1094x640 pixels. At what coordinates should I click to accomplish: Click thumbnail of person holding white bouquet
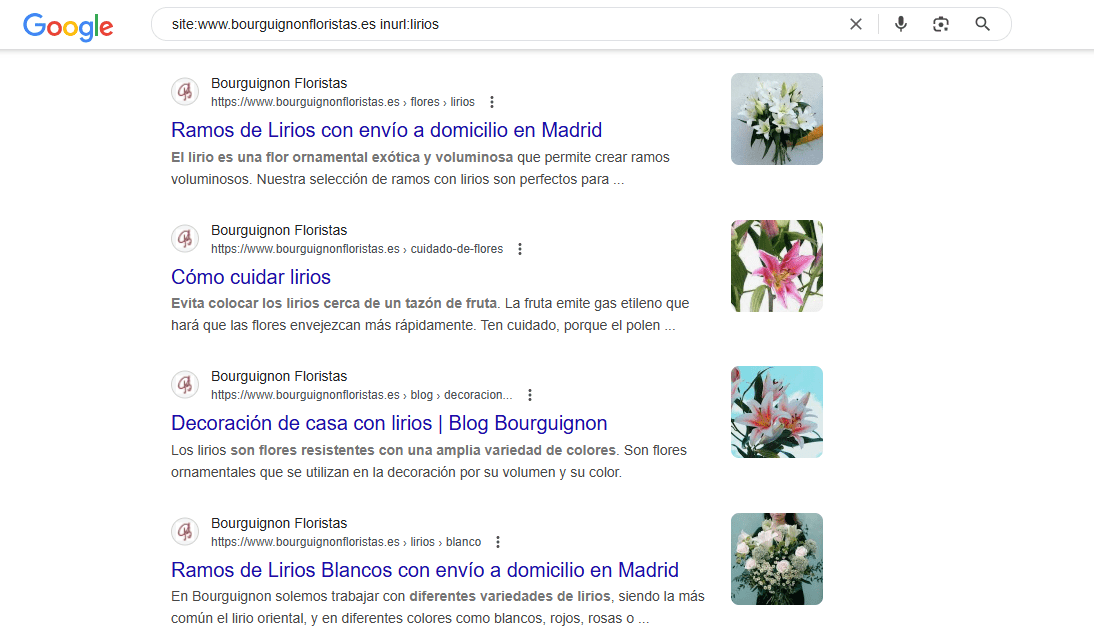pyautogui.click(x=777, y=559)
